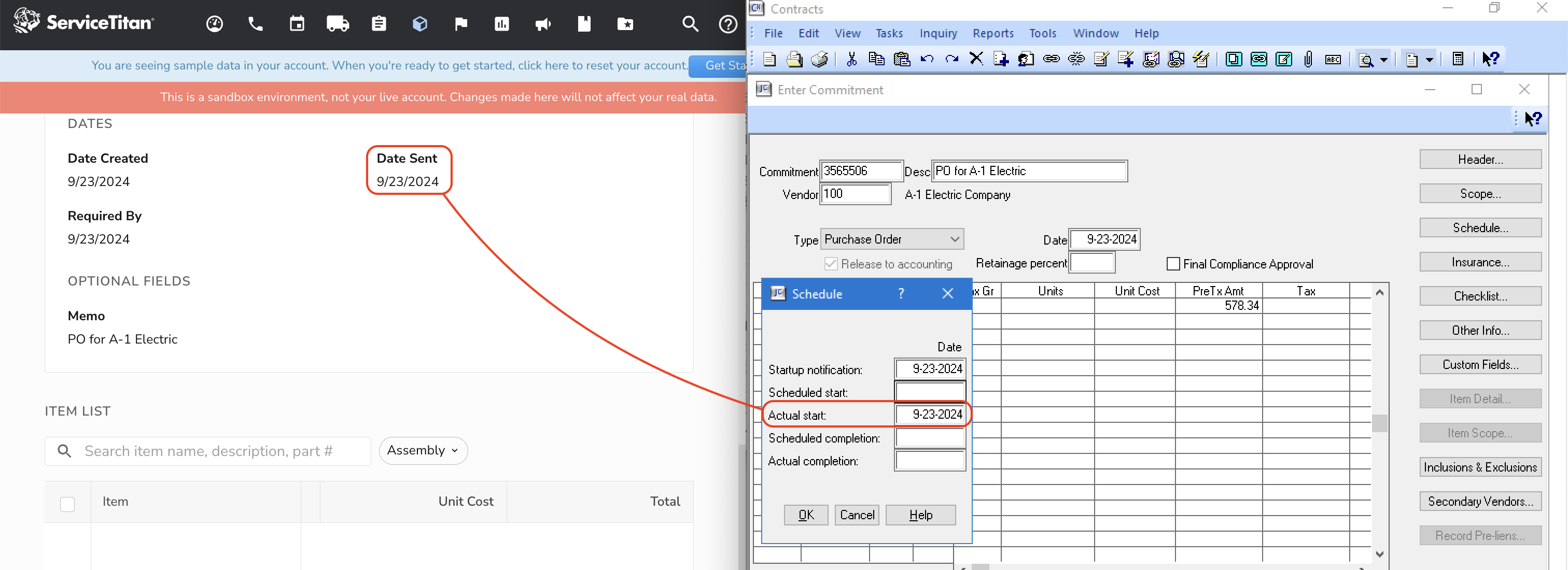The image size is (1568, 570).
Task: Click the Printer icon in Contracts toolbar
Action: point(820,59)
